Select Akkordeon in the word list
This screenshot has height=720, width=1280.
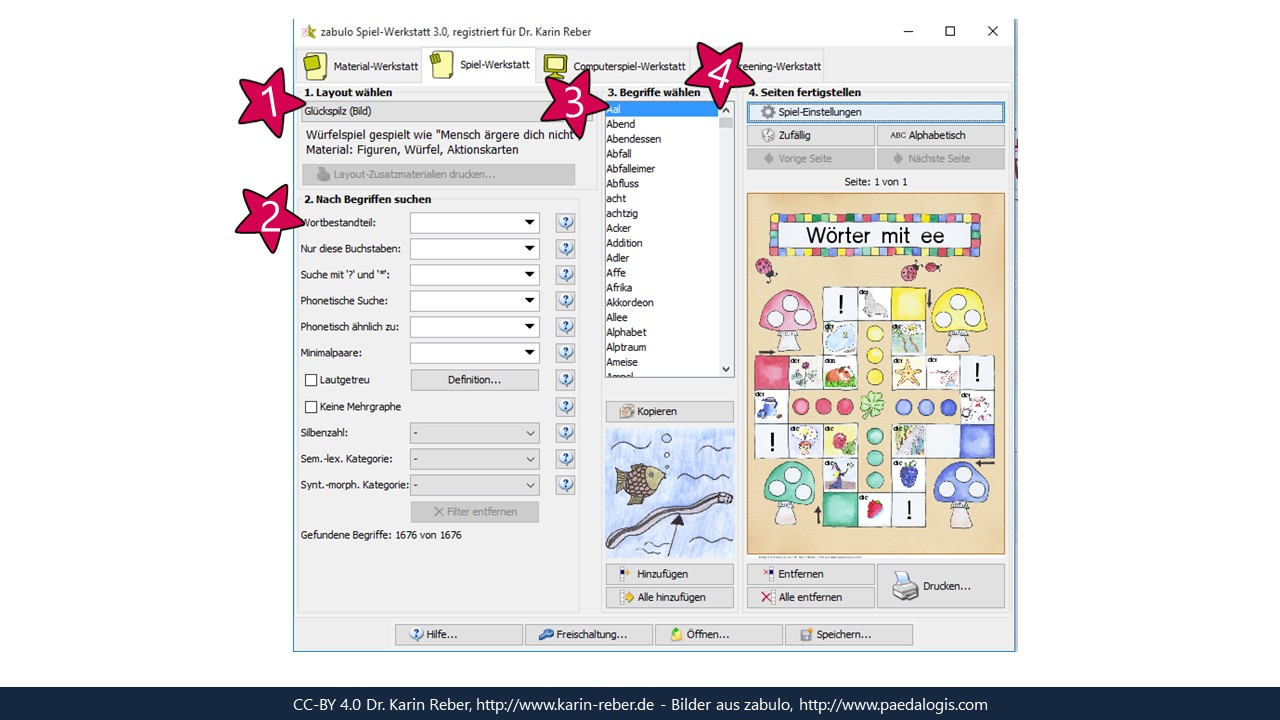629,302
